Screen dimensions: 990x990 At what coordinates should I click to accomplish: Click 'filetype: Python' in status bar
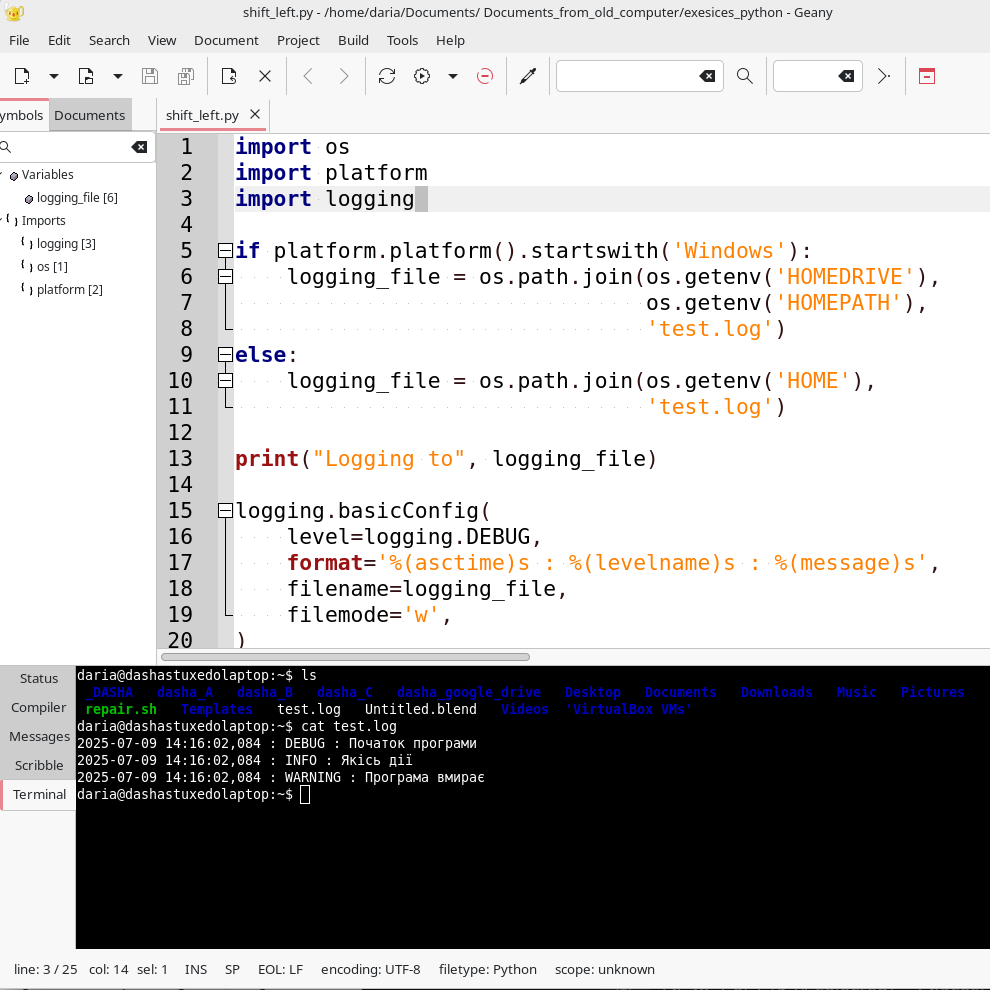tap(487, 970)
